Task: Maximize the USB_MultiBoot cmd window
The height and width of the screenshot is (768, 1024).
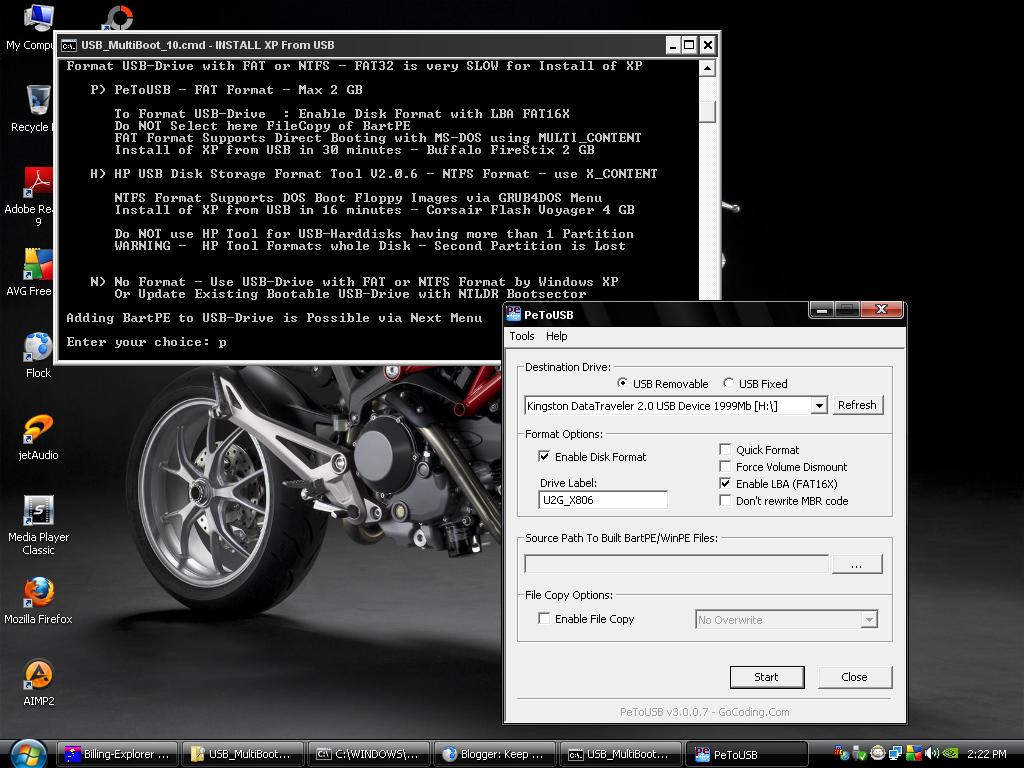Action: point(690,45)
